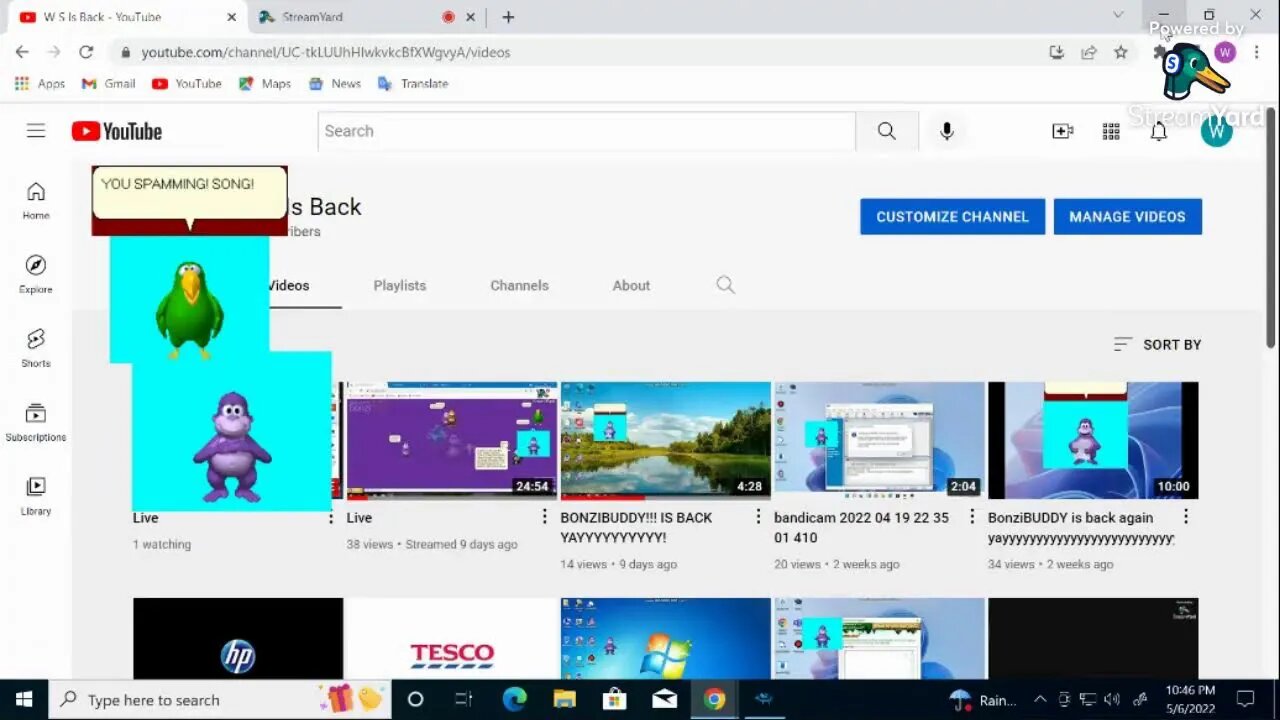Open Library in the sidebar
The image size is (1280, 720).
[36, 496]
